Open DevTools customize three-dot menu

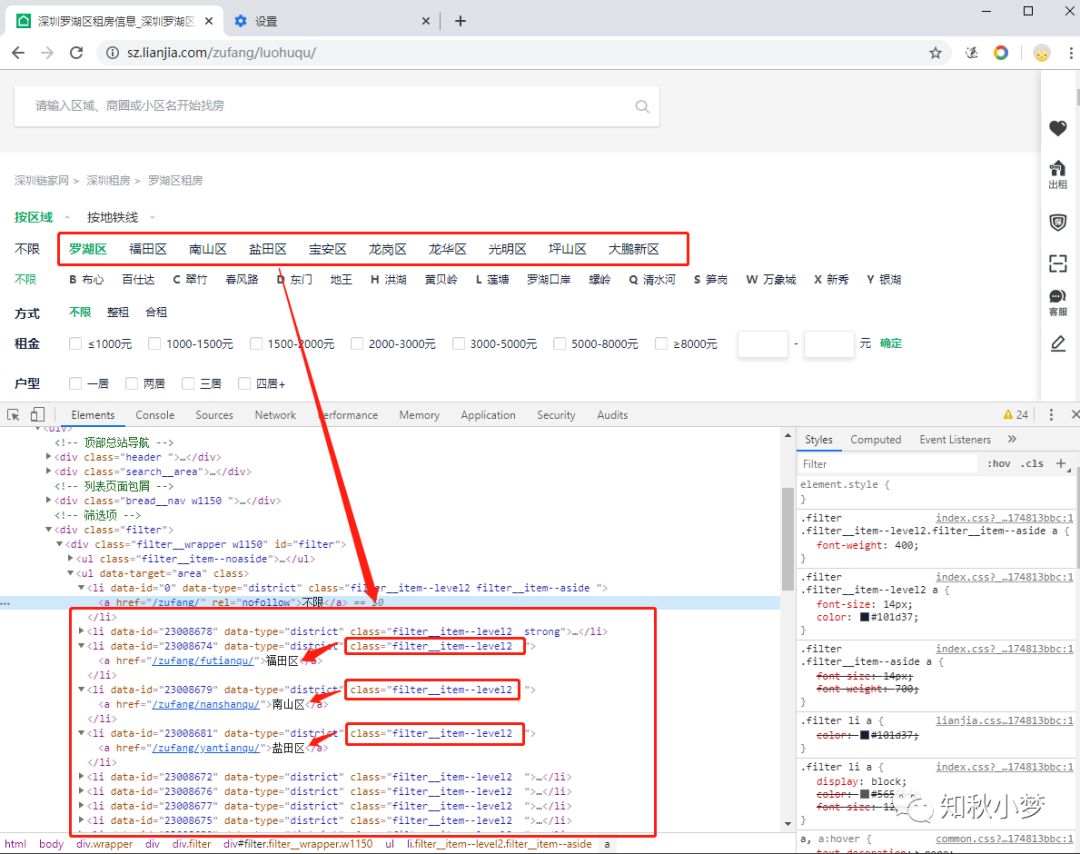tap(1051, 415)
